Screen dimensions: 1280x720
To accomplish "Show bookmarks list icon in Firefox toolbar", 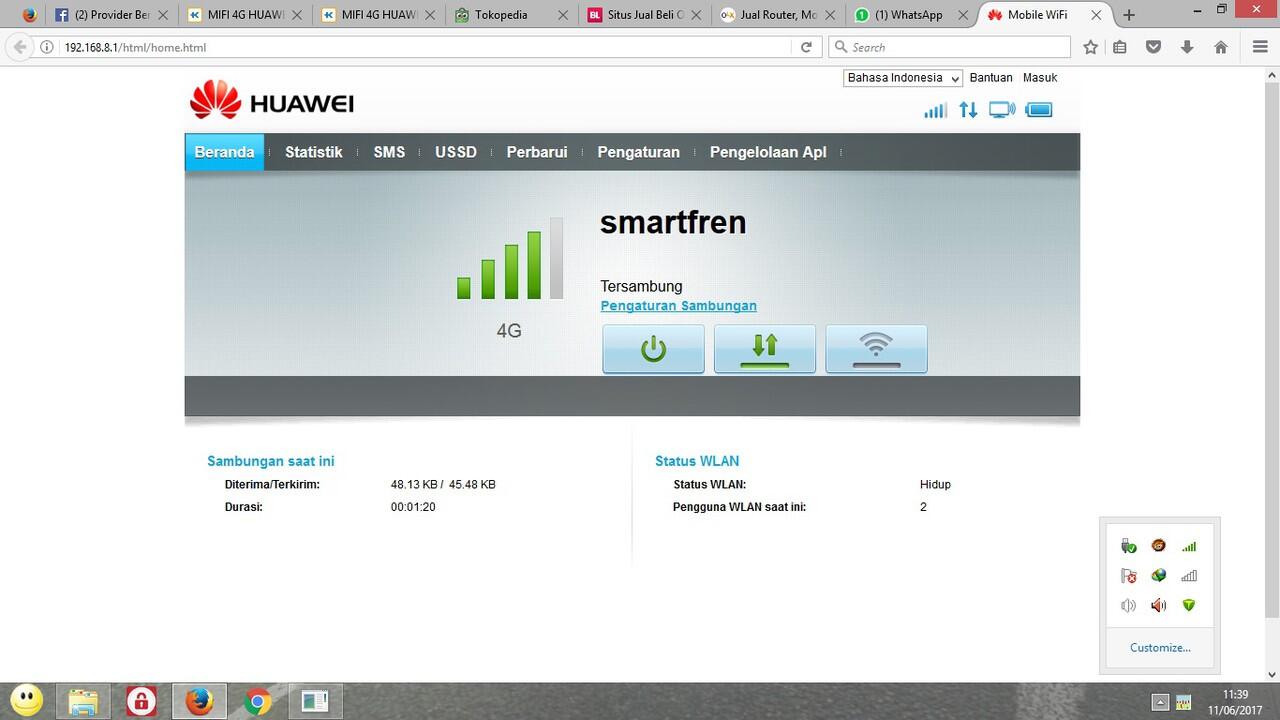I will pyautogui.click(x=1120, y=47).
